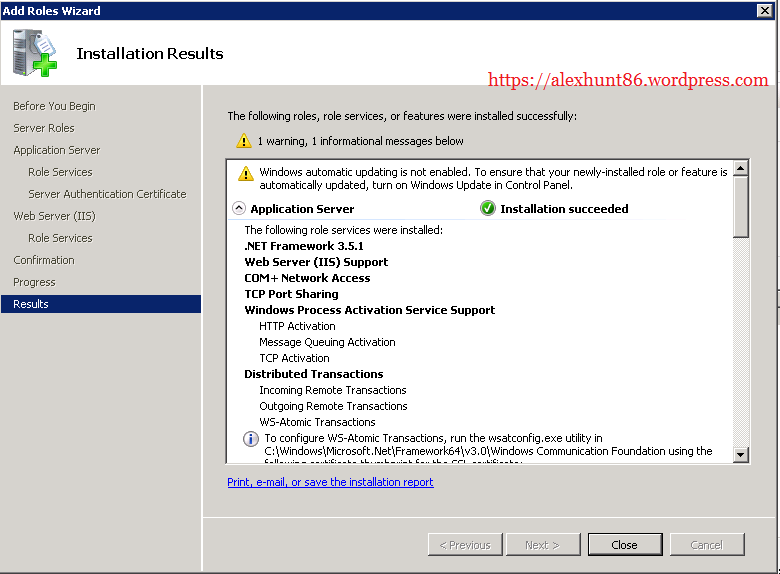Screen dimensions: 780x574
Task: Click the Windows update warning icon
Action: [x=245, y=173]
